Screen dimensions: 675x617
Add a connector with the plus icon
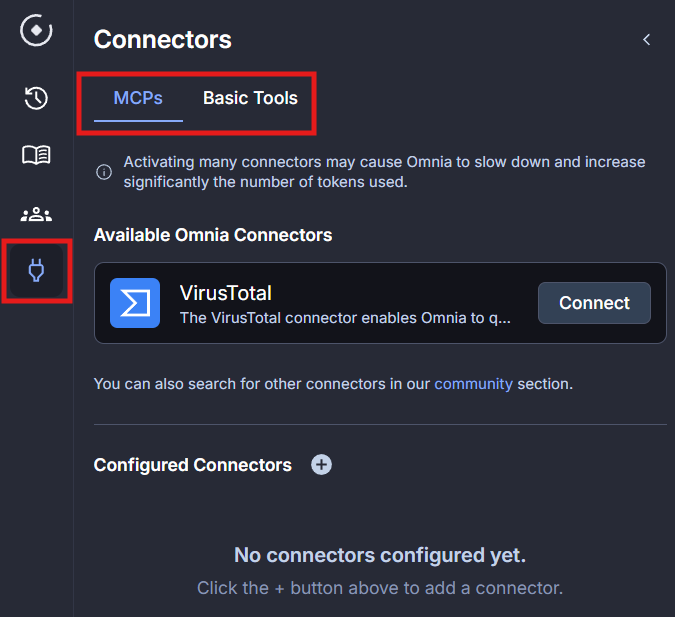point(321,465)
